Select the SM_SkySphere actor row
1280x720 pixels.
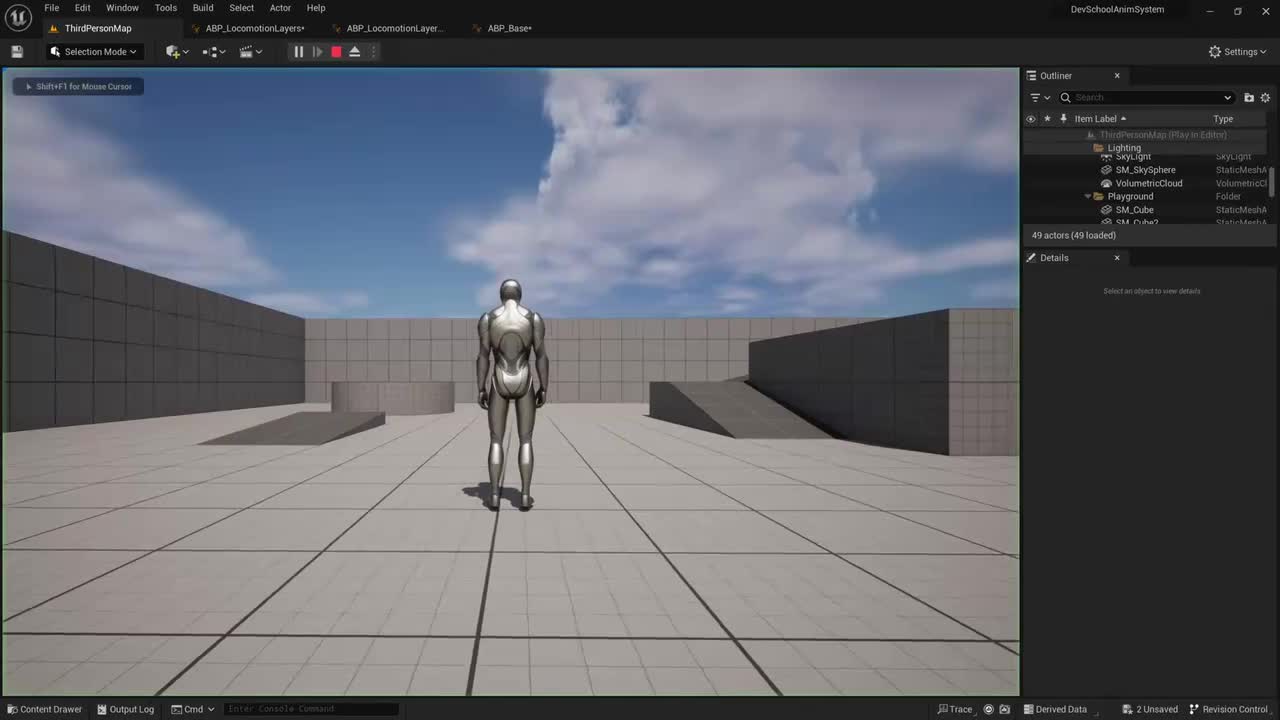(1146, 170)
